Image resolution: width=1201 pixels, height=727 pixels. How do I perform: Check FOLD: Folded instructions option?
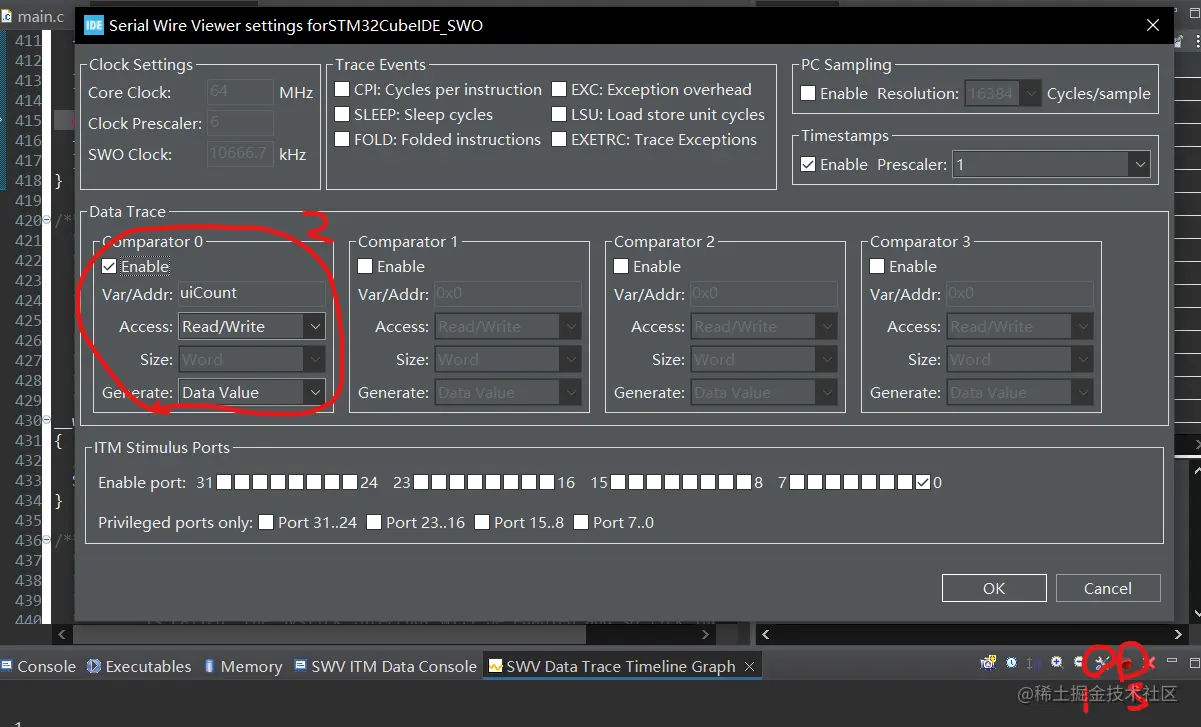(343, 140)
